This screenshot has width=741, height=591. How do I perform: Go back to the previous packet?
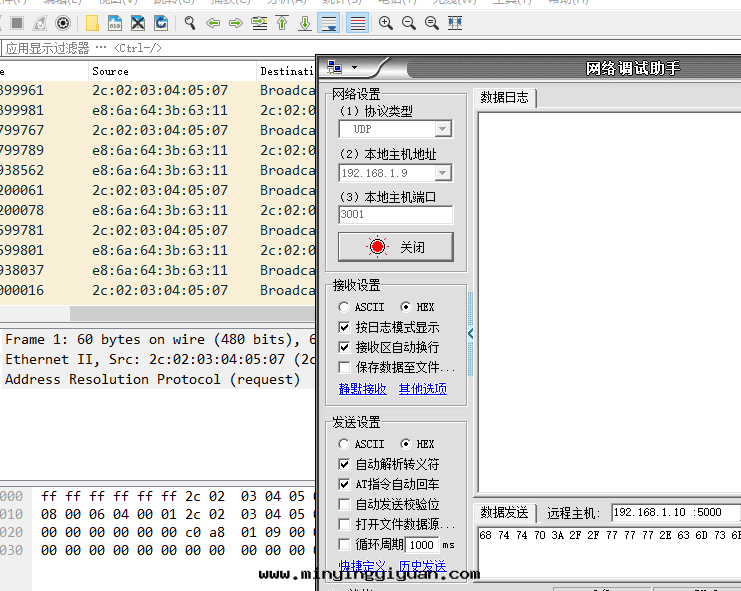coord(213,23)
